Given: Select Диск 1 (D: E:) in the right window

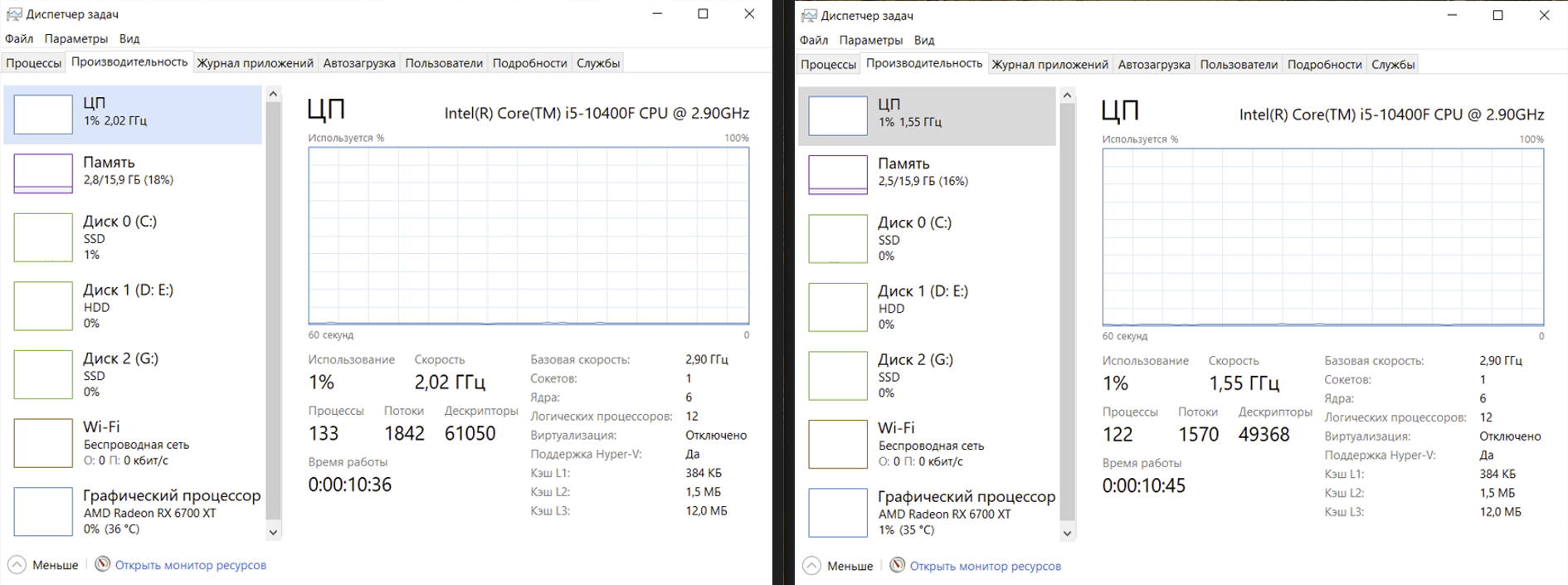Looking at the screenshot, I should click(x=923, y=307).
